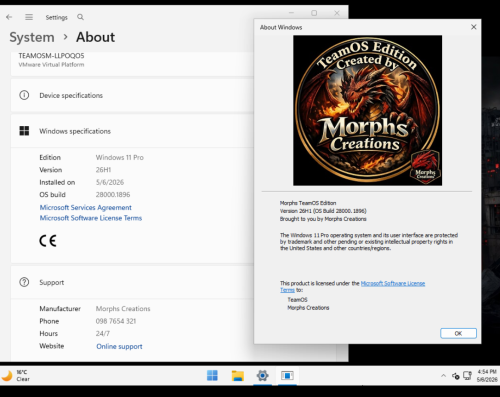Launch File Explorer from the taskbar
This screenshot has height=397, width=500.
(x=238, y=376)
